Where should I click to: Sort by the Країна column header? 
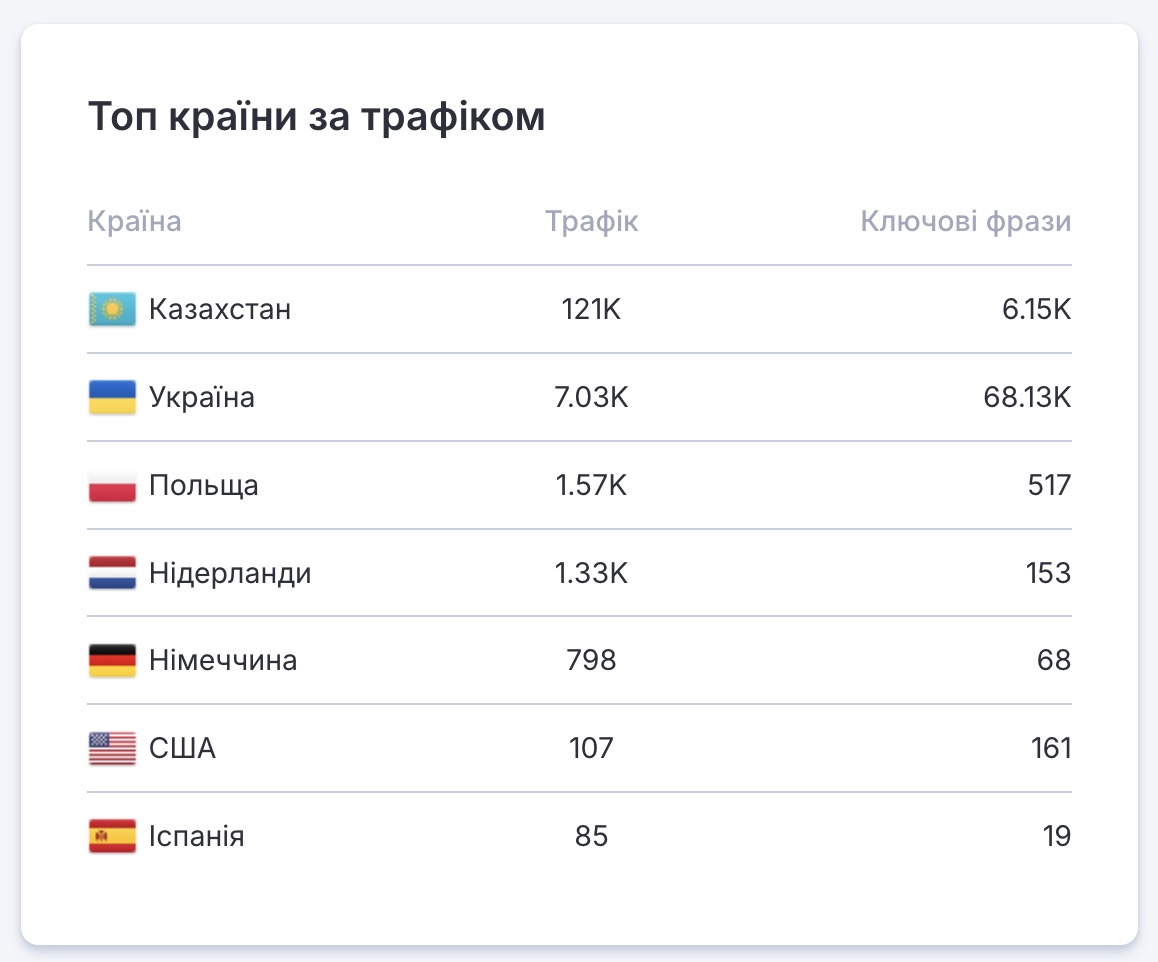click(x=135, y=221)
